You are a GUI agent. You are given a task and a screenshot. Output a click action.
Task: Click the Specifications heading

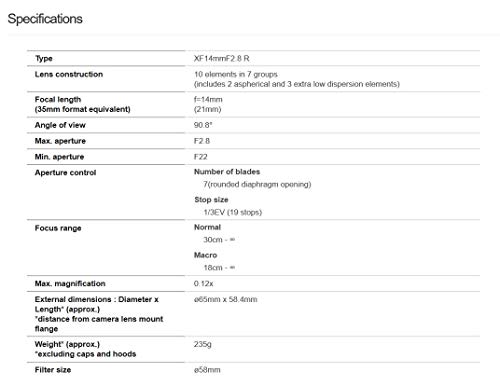(x=45, y=19)
